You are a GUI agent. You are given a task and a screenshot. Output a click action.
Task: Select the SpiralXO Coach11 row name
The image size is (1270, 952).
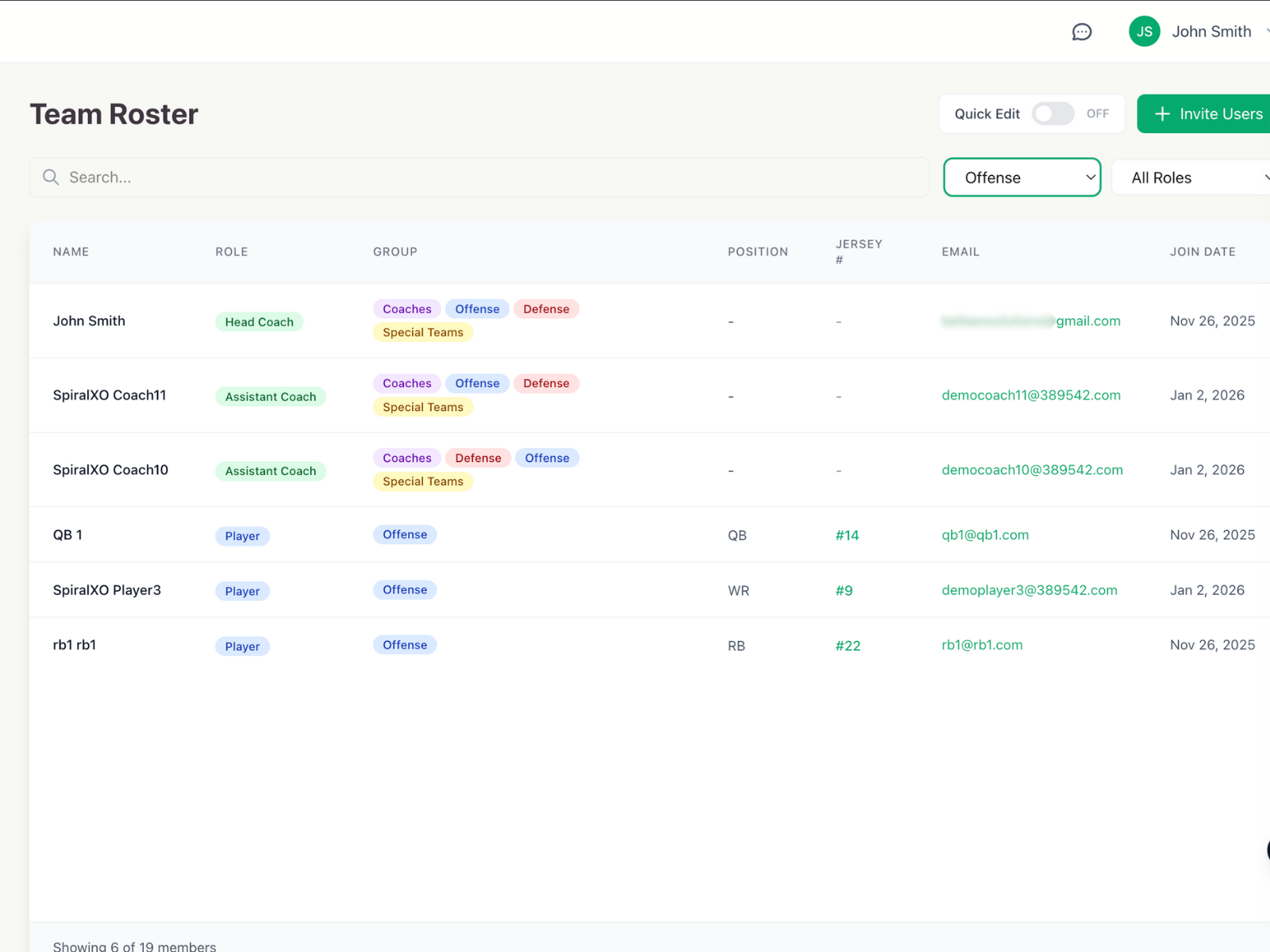click(x=110, y=395)
